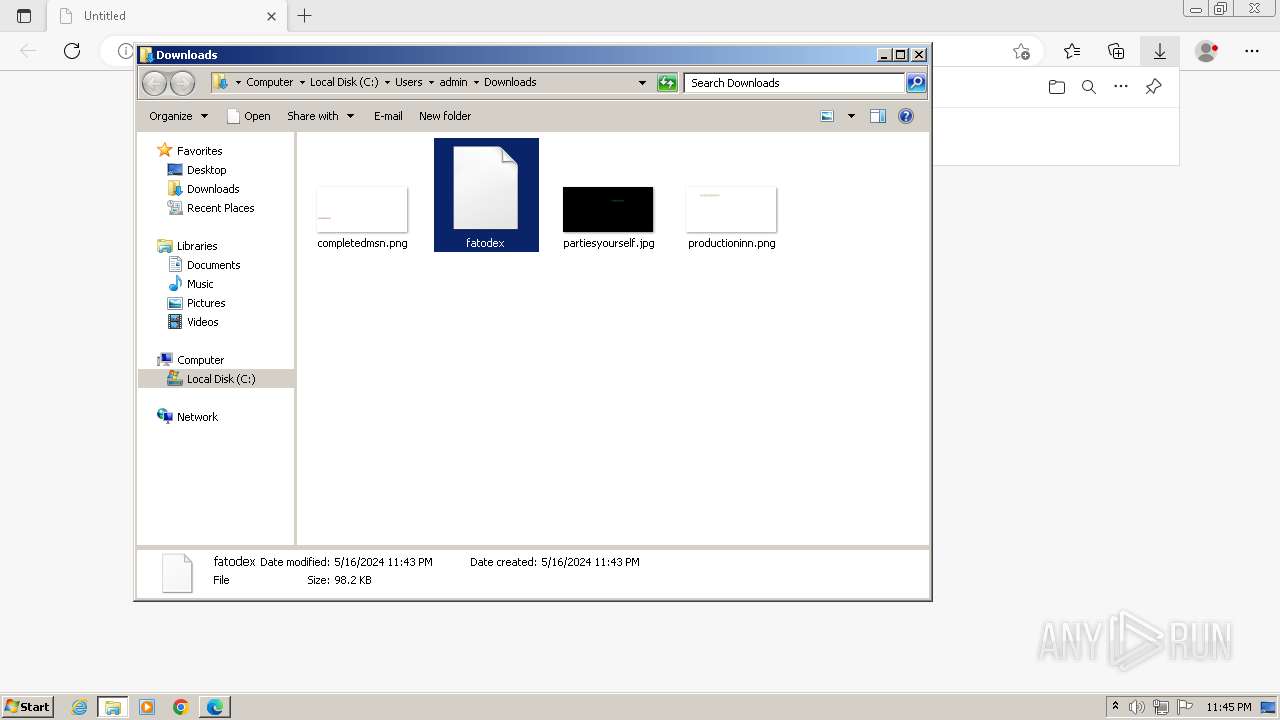The width and height of the screenshot is (1280, 720).
Task: Open a new browser tab
Action: [305, 16]
